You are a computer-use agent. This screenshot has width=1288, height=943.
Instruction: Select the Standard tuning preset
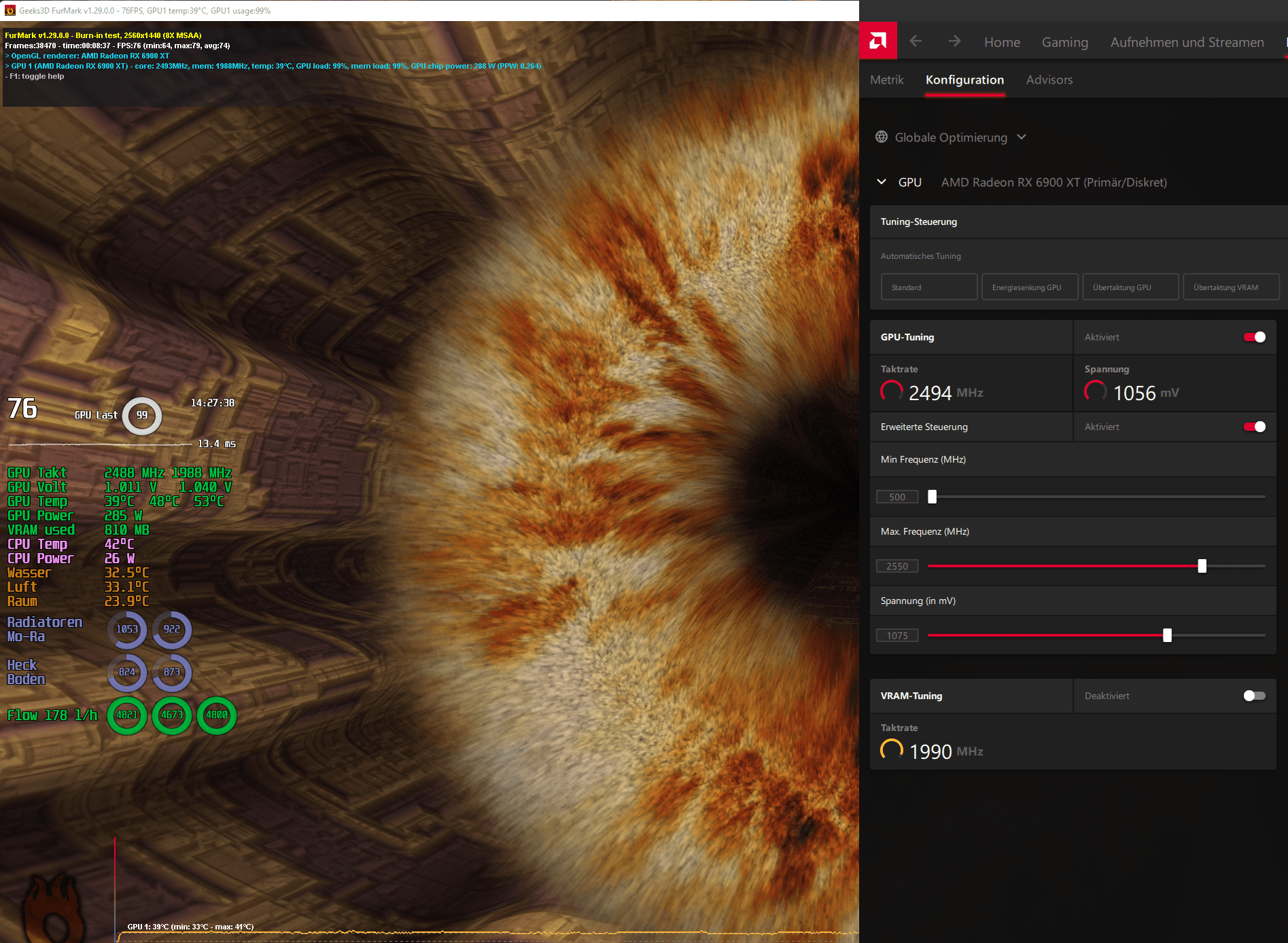click(x=929, y=287)
